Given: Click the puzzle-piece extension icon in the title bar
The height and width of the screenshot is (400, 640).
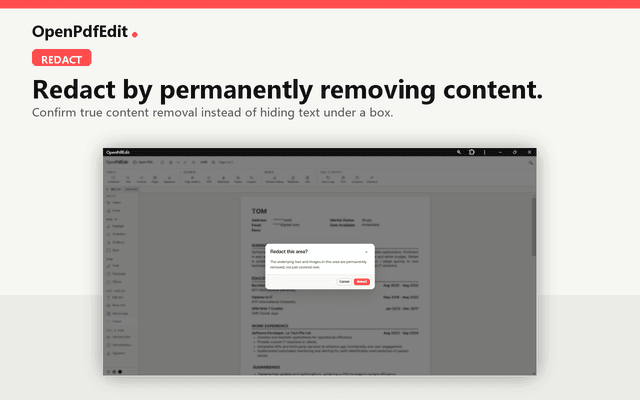Looking at the screenshot, I should (472, 152).
